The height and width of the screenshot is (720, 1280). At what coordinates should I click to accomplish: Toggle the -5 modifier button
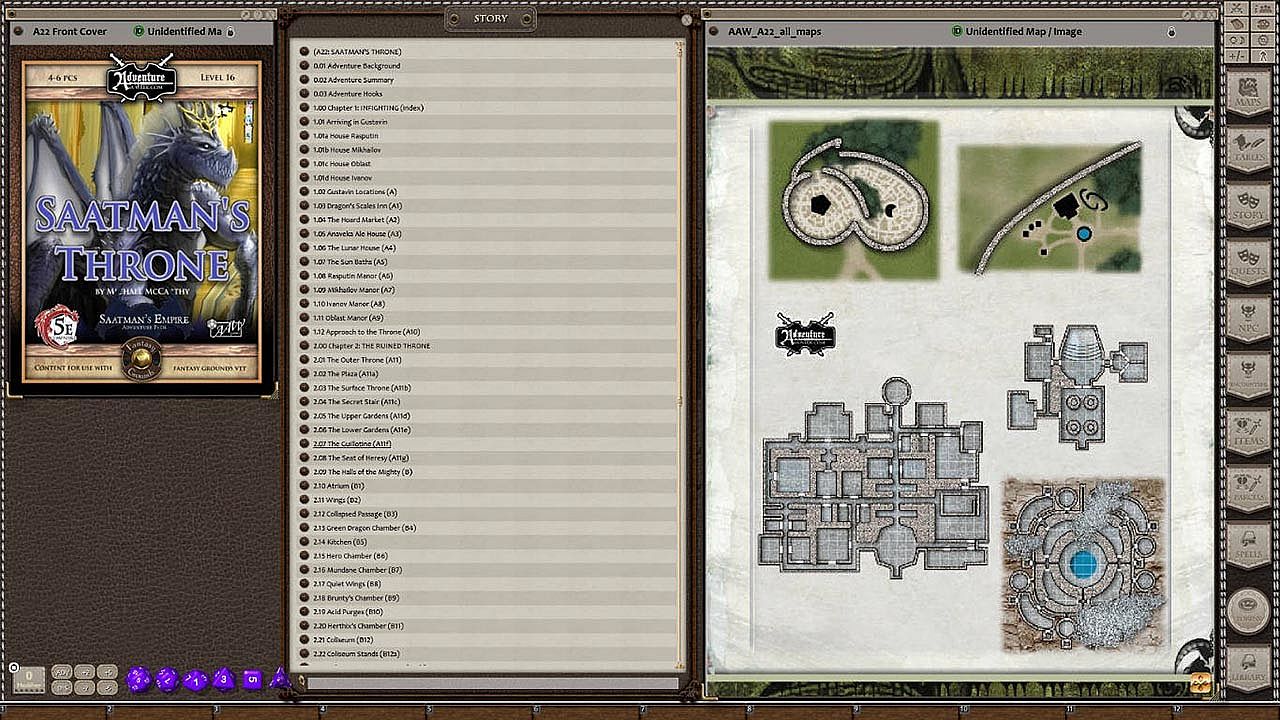[x=108, y=688]
